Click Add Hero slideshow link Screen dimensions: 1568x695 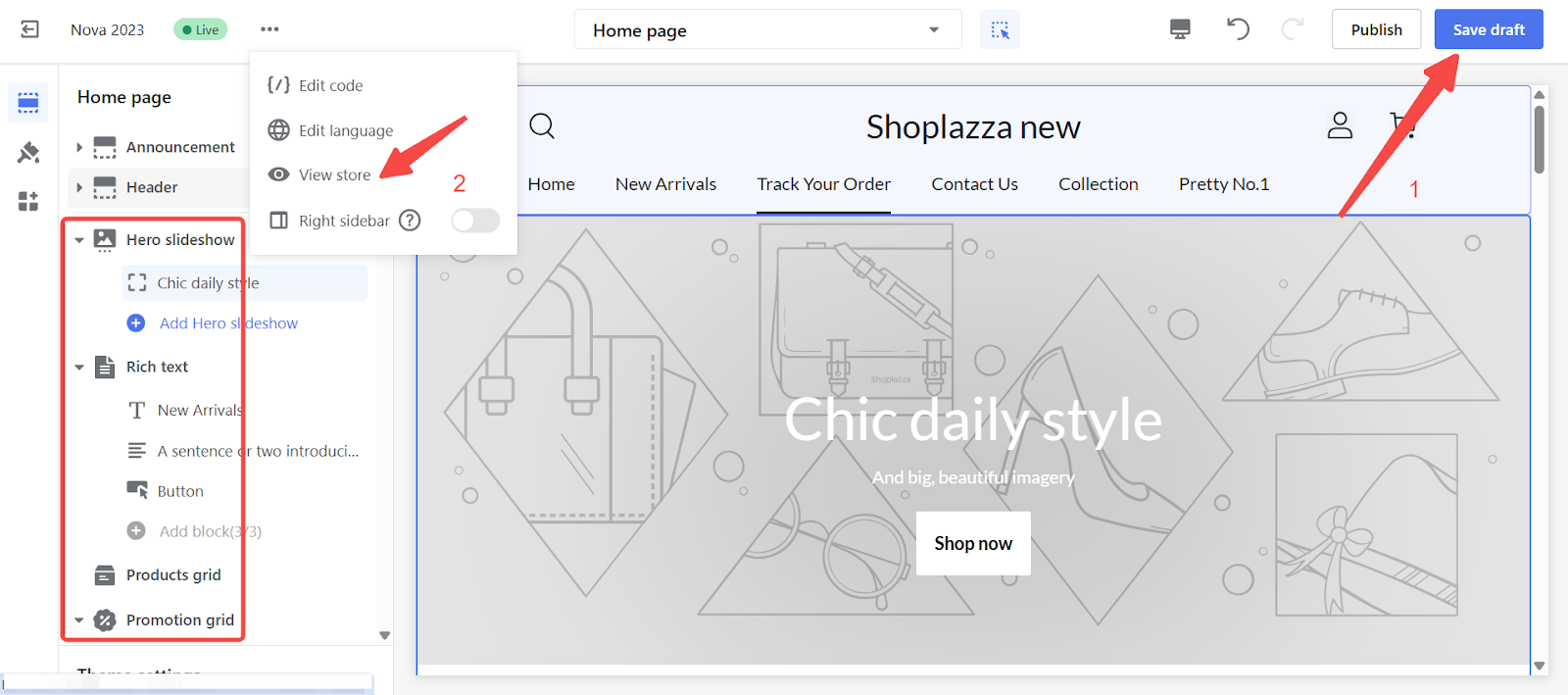227,323
